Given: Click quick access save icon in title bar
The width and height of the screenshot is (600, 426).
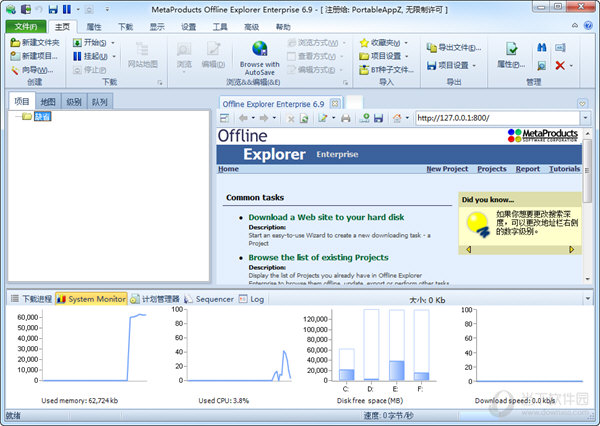Looking at the screenshot, I should tap(53, 9).
